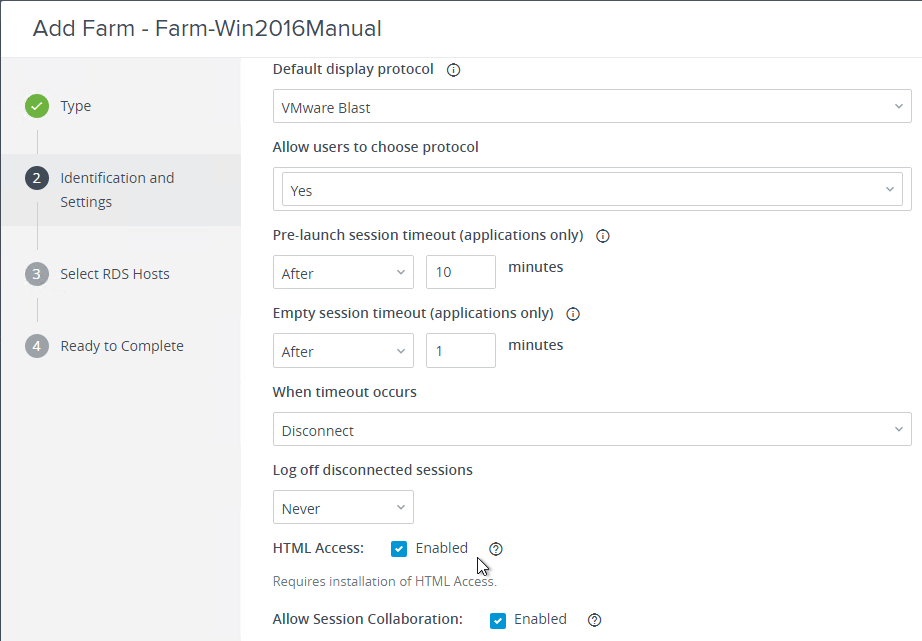
Task: Click step 3 circle icon
Action: tap(37, 274)
